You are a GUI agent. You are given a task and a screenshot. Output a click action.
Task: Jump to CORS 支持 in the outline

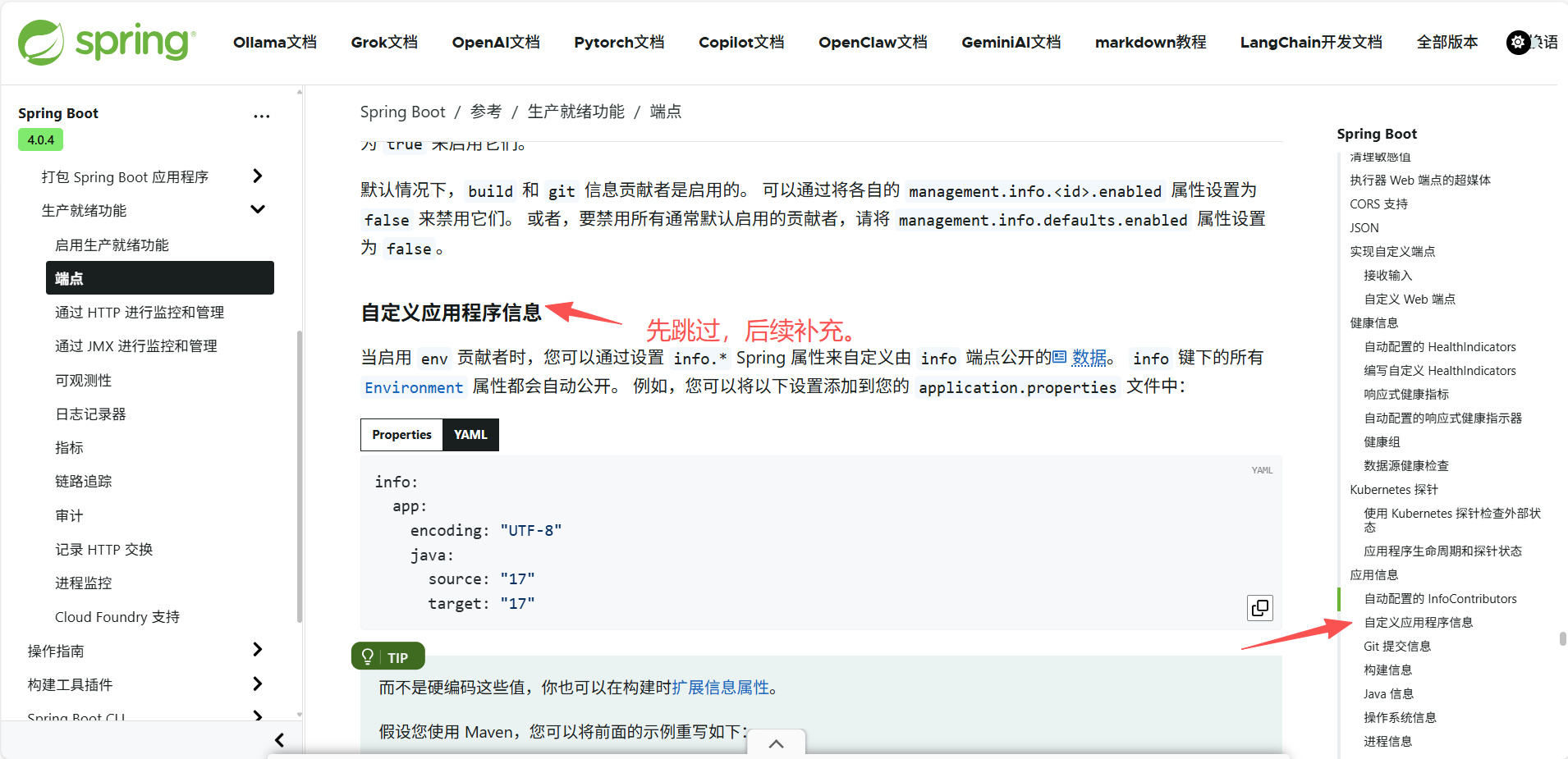coord(1378,203)
